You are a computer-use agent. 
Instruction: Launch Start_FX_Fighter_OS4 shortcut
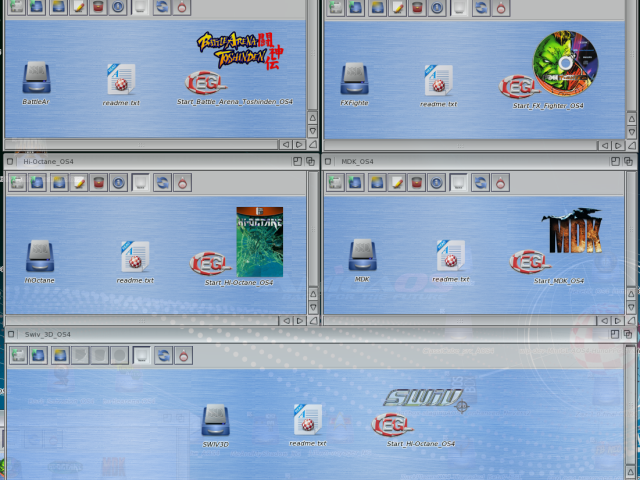pos(521,86)
